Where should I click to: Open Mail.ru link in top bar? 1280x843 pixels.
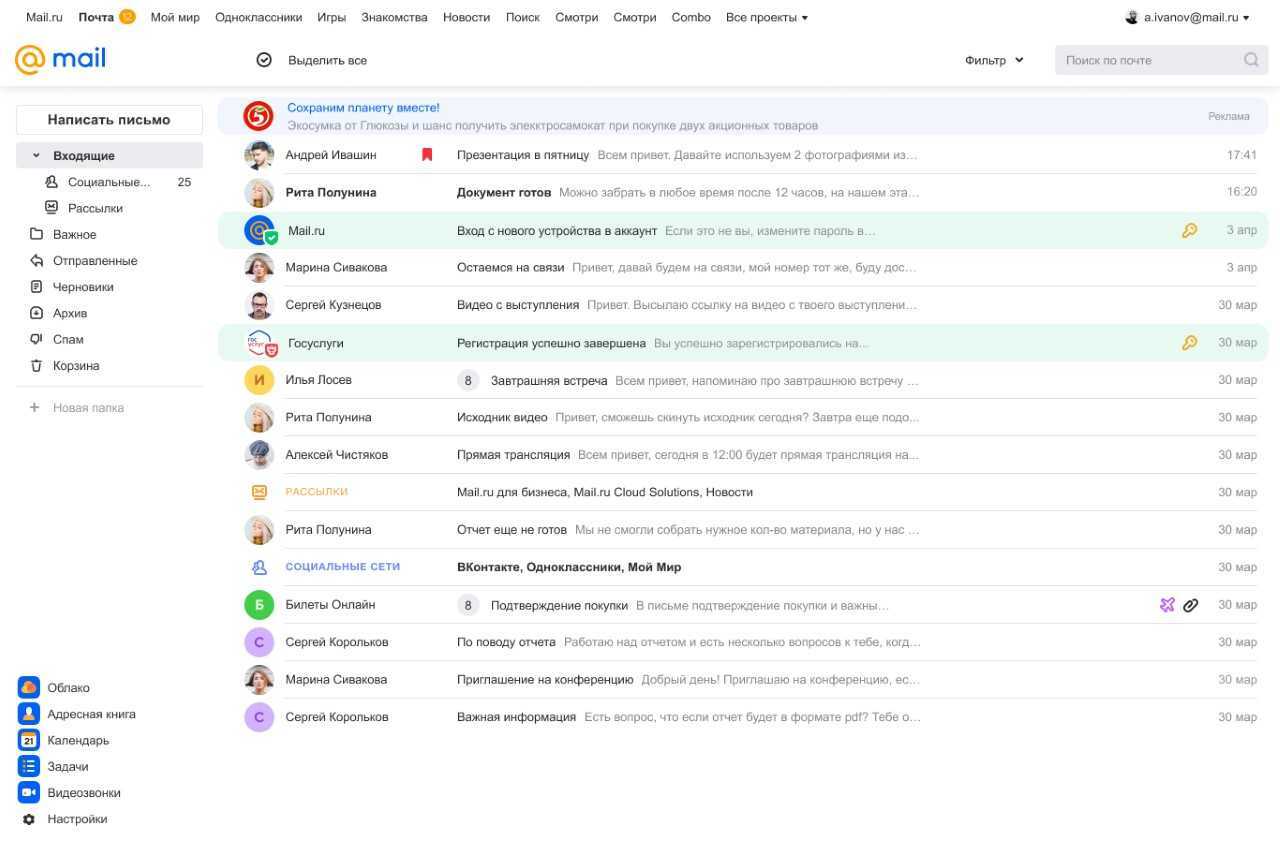click(x=44, y=17)
